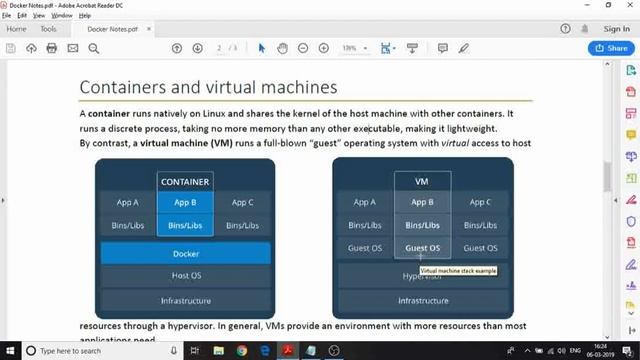
Task: Hide tools sidebar with bottom arrow
Action: (x=632, y=330)
